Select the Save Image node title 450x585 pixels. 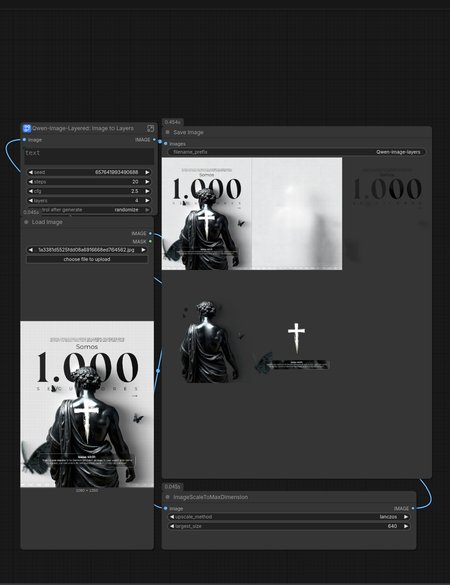click(188, 132)
